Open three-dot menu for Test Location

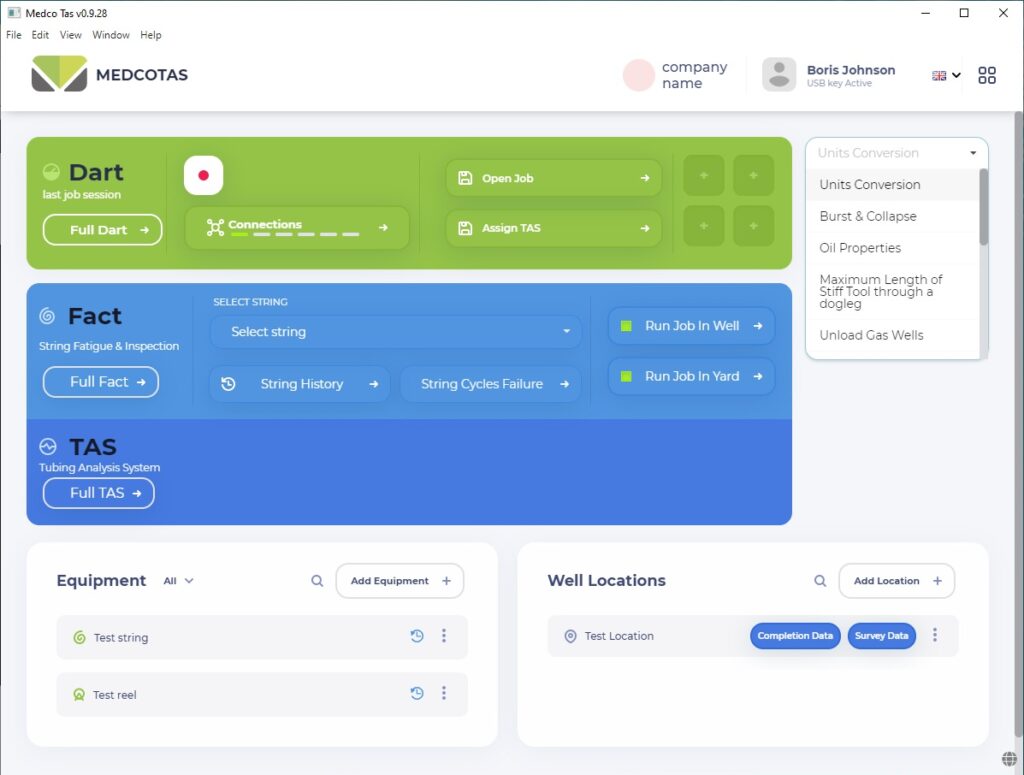point(935,635)
